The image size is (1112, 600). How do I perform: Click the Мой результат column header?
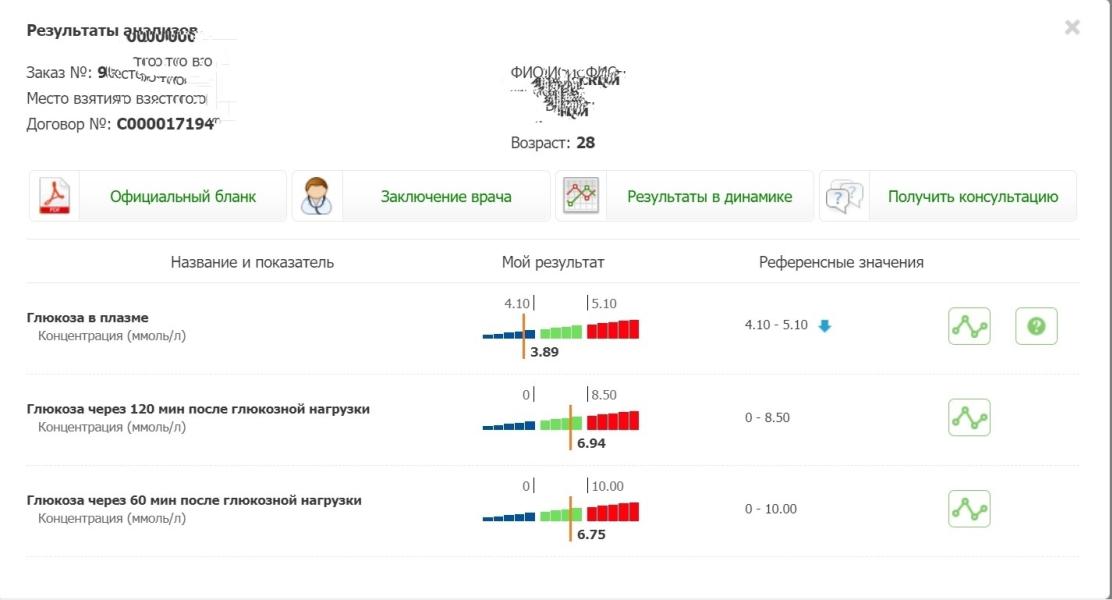(x=552, y=262)
